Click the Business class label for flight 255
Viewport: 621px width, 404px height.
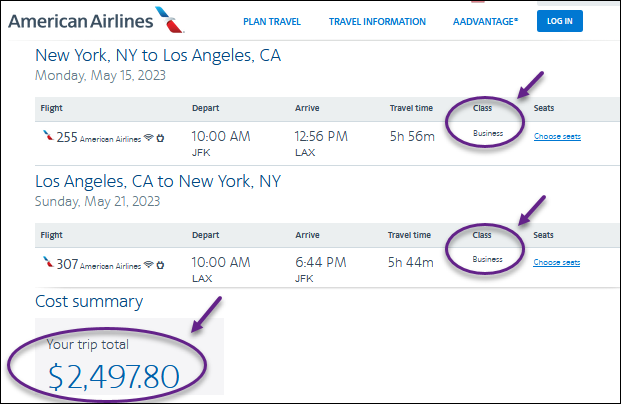pyautogui.click(x=488, y=133)
